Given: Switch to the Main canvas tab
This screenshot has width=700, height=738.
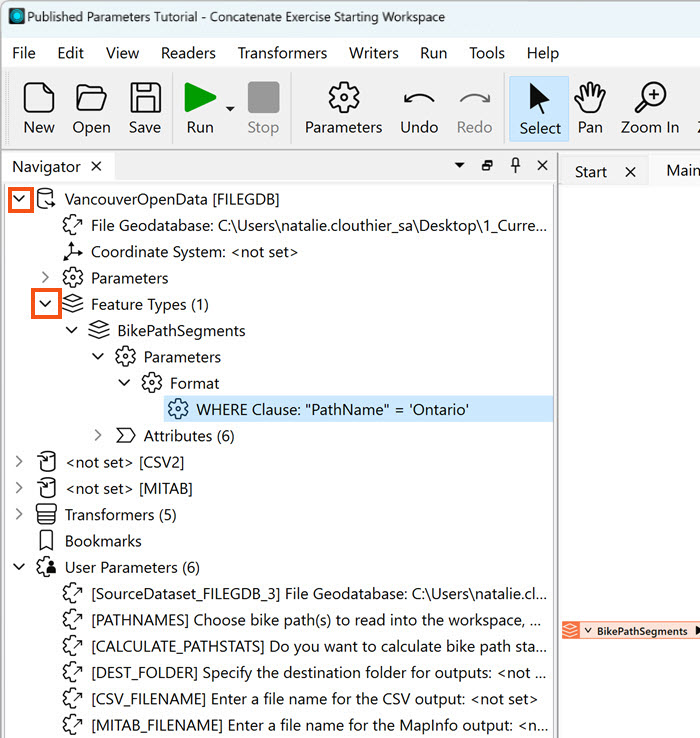Looking at the screenshot, I should [683, 170].
